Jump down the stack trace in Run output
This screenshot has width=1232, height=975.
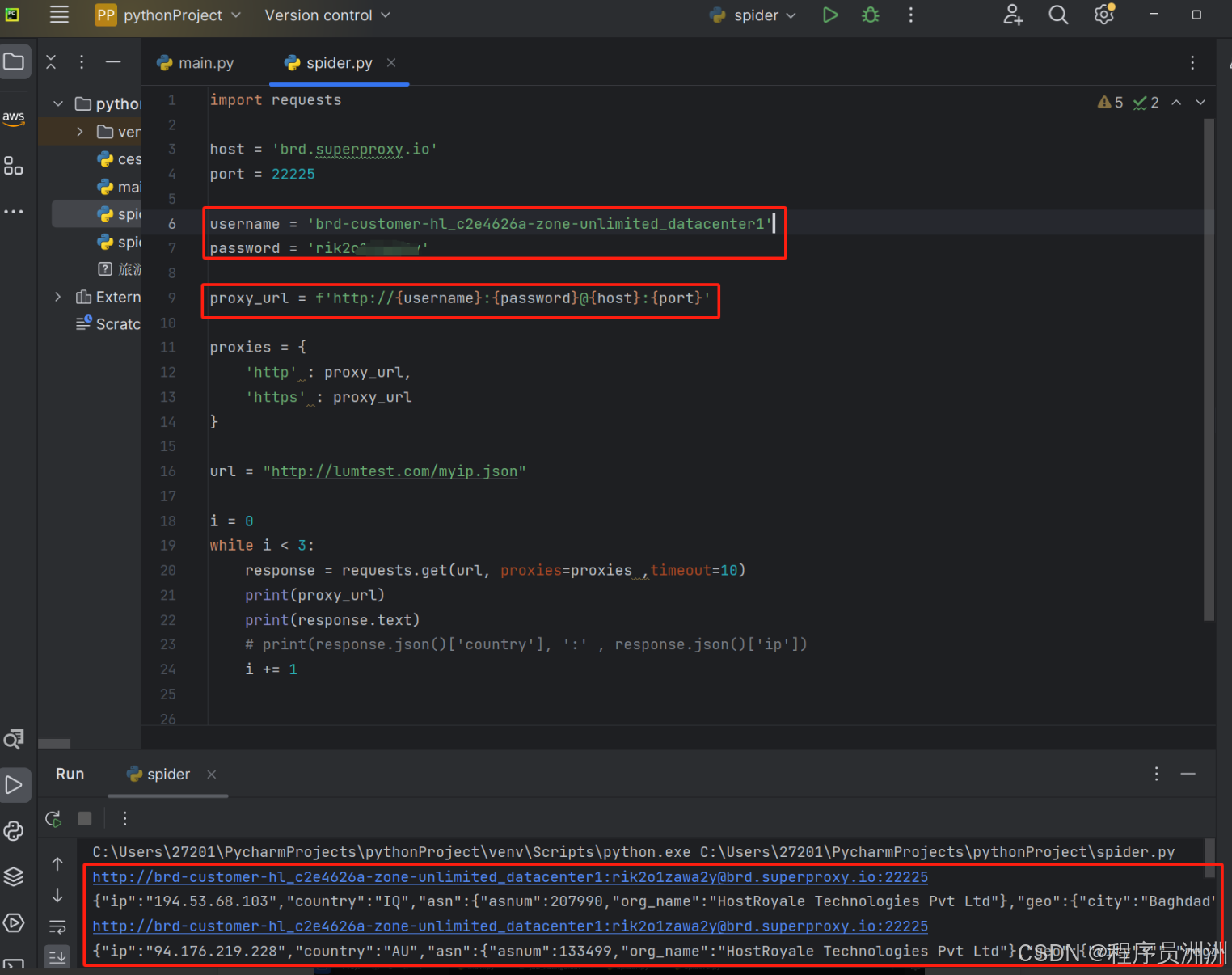pos(57,896)
